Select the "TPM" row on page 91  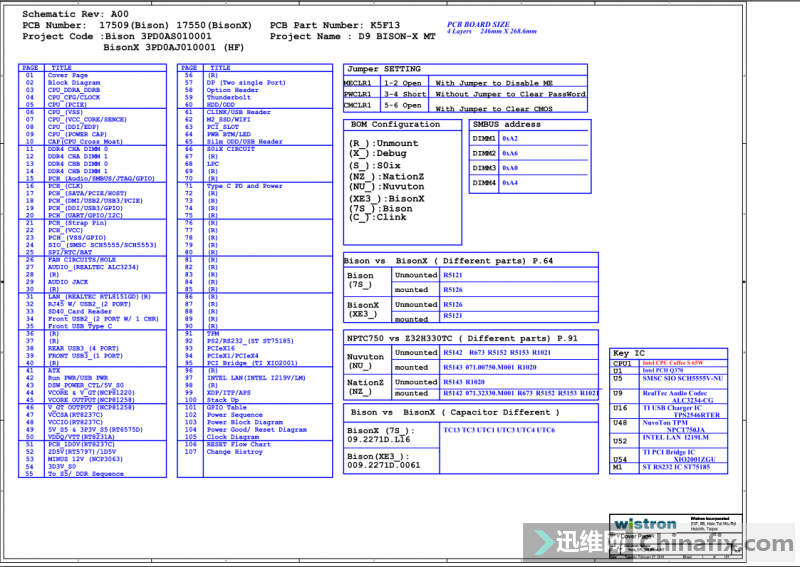click(213, 333)
